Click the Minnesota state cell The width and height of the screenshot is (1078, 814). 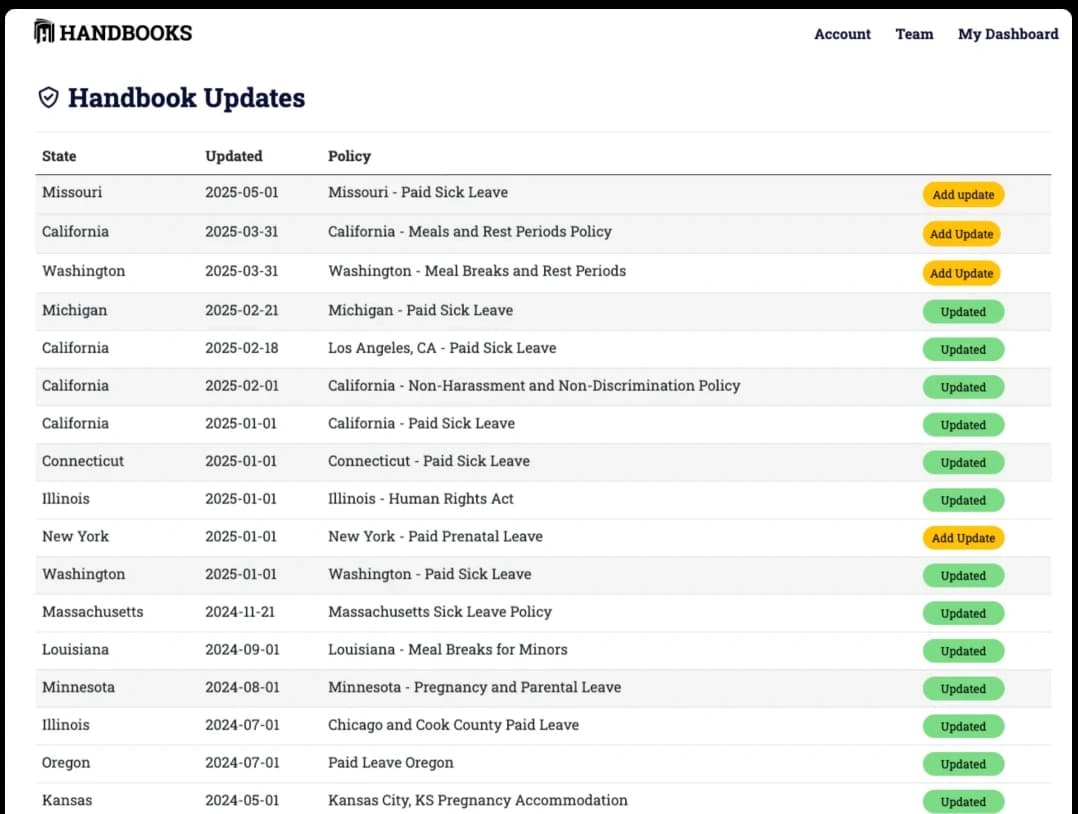pyautogui.click(x=78, y=688)
